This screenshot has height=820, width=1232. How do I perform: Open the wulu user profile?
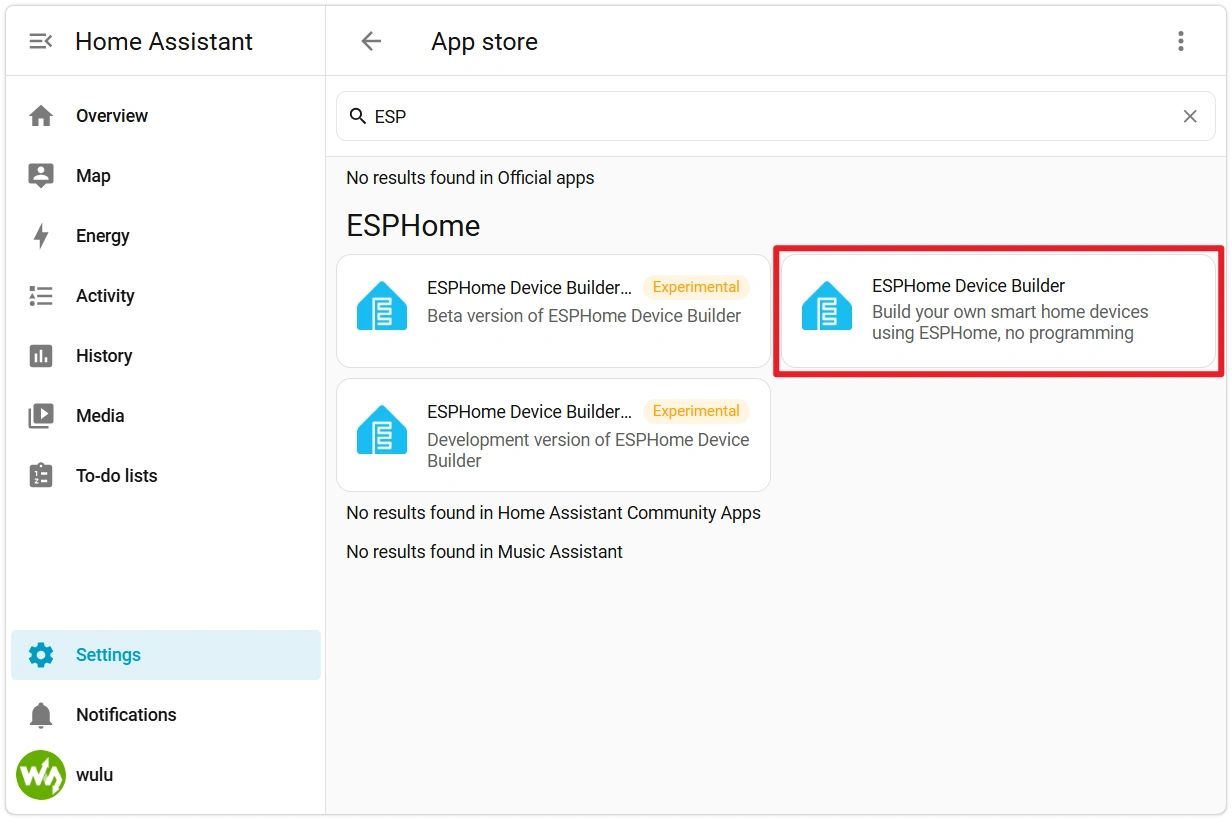pyautogui.click(x=166, y=775)
